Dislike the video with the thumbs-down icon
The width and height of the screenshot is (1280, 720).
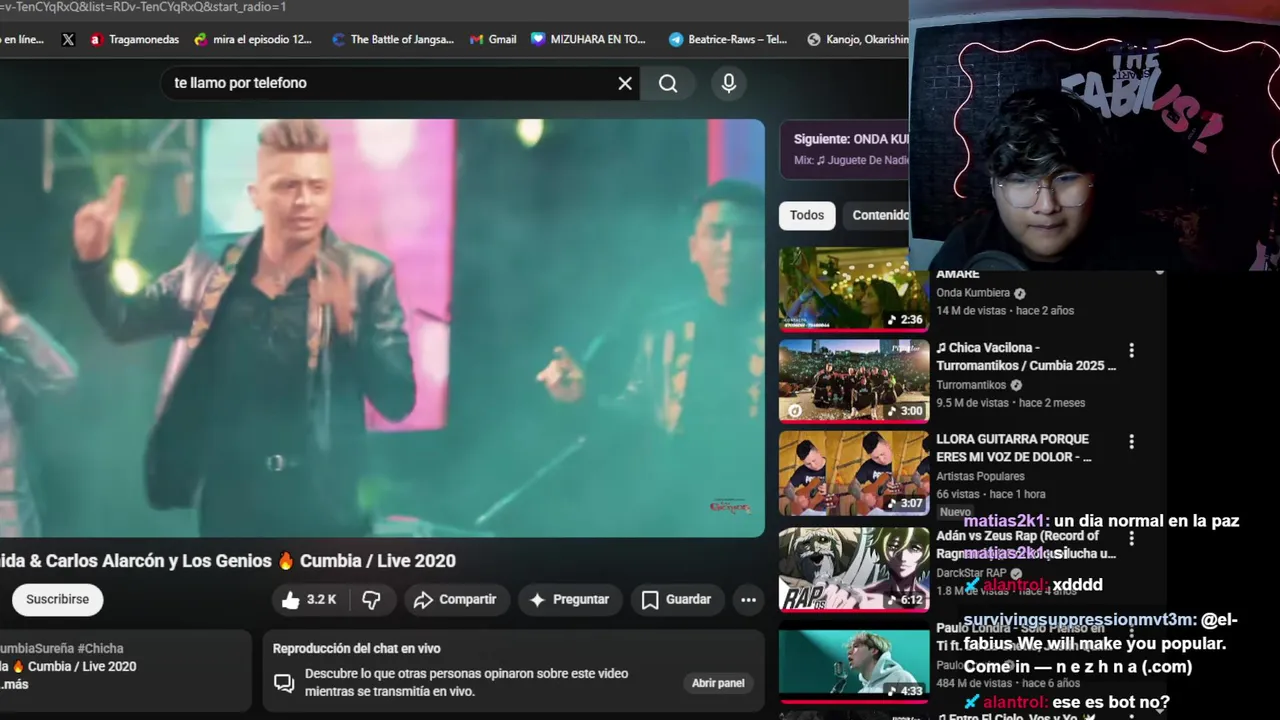pyautogui.click(x=371, y=599)
